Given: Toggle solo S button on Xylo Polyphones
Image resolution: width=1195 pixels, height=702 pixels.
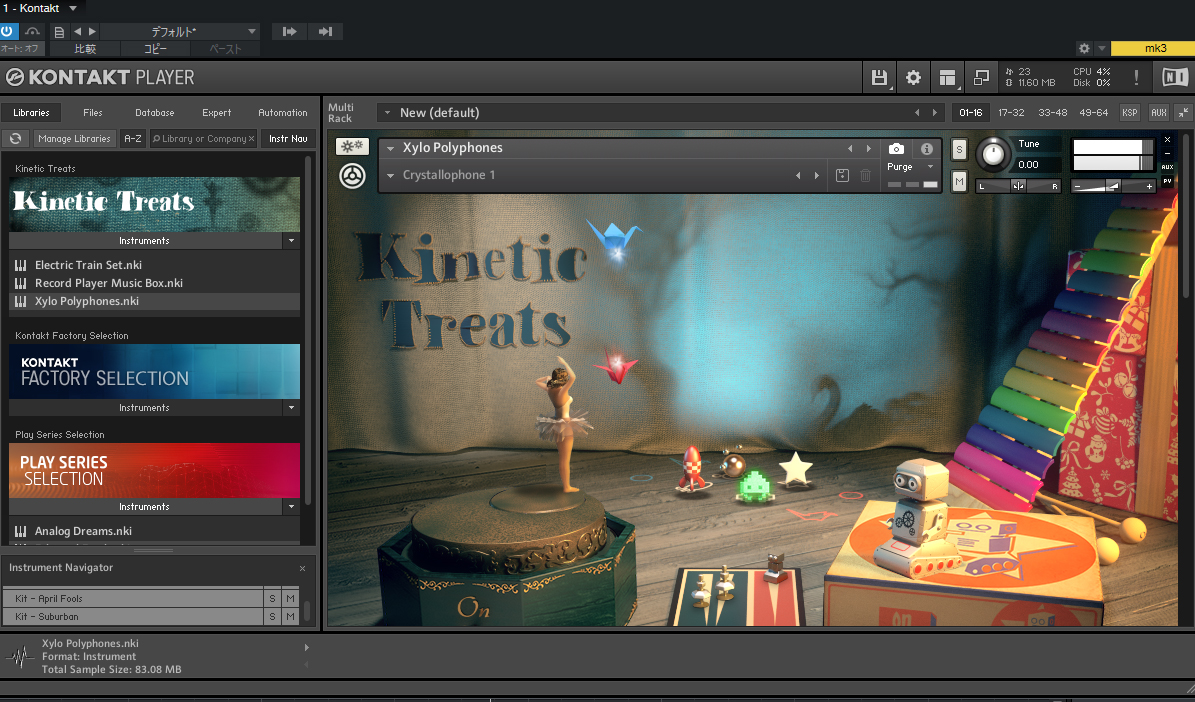Looking at the screenshot, I should coord(959,149).
